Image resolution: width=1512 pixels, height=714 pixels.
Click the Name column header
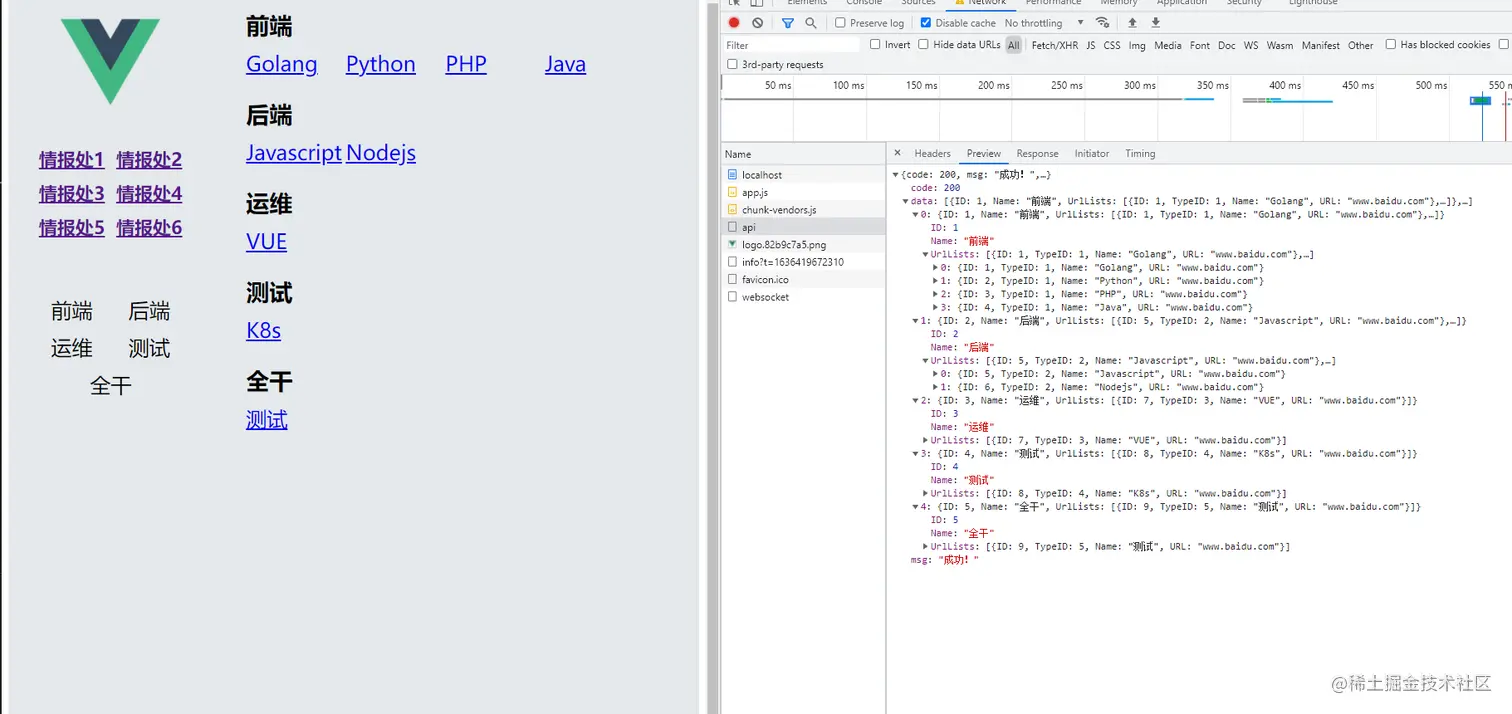(803, 154)
